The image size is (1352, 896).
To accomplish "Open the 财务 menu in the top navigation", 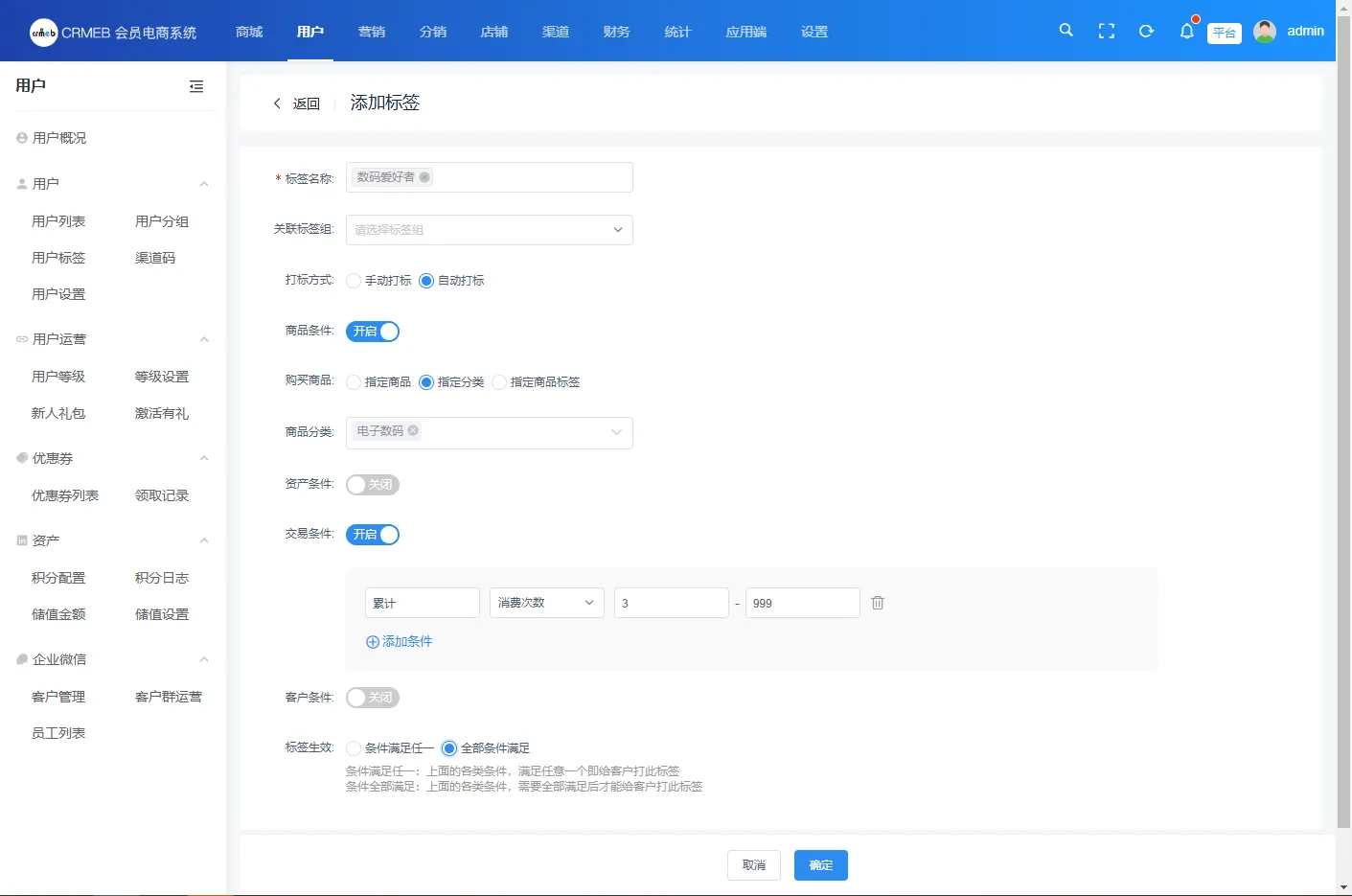I will click(x=616, y=31).
